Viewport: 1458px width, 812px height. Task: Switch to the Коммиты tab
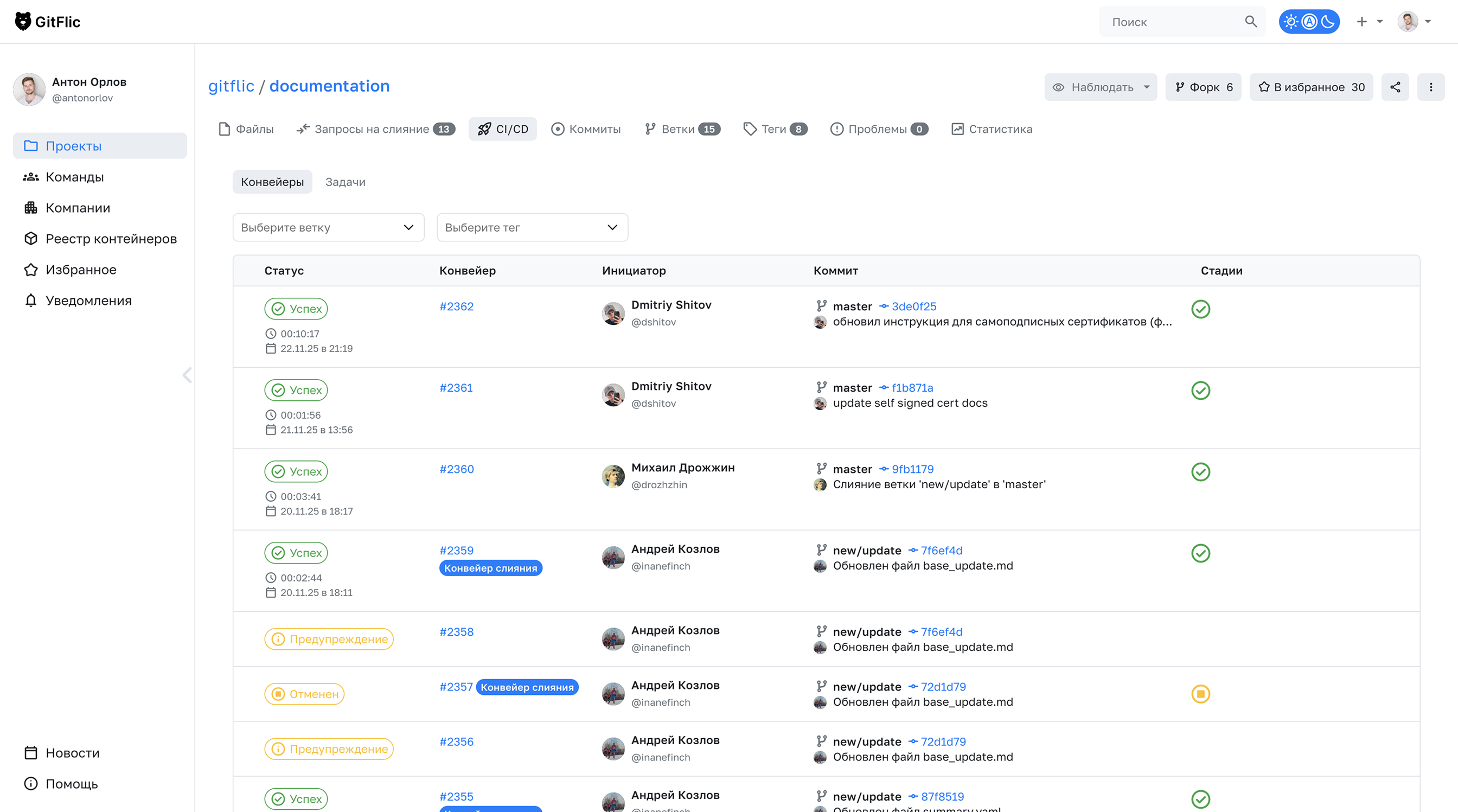pyautogui.click(x=586, y=129)
